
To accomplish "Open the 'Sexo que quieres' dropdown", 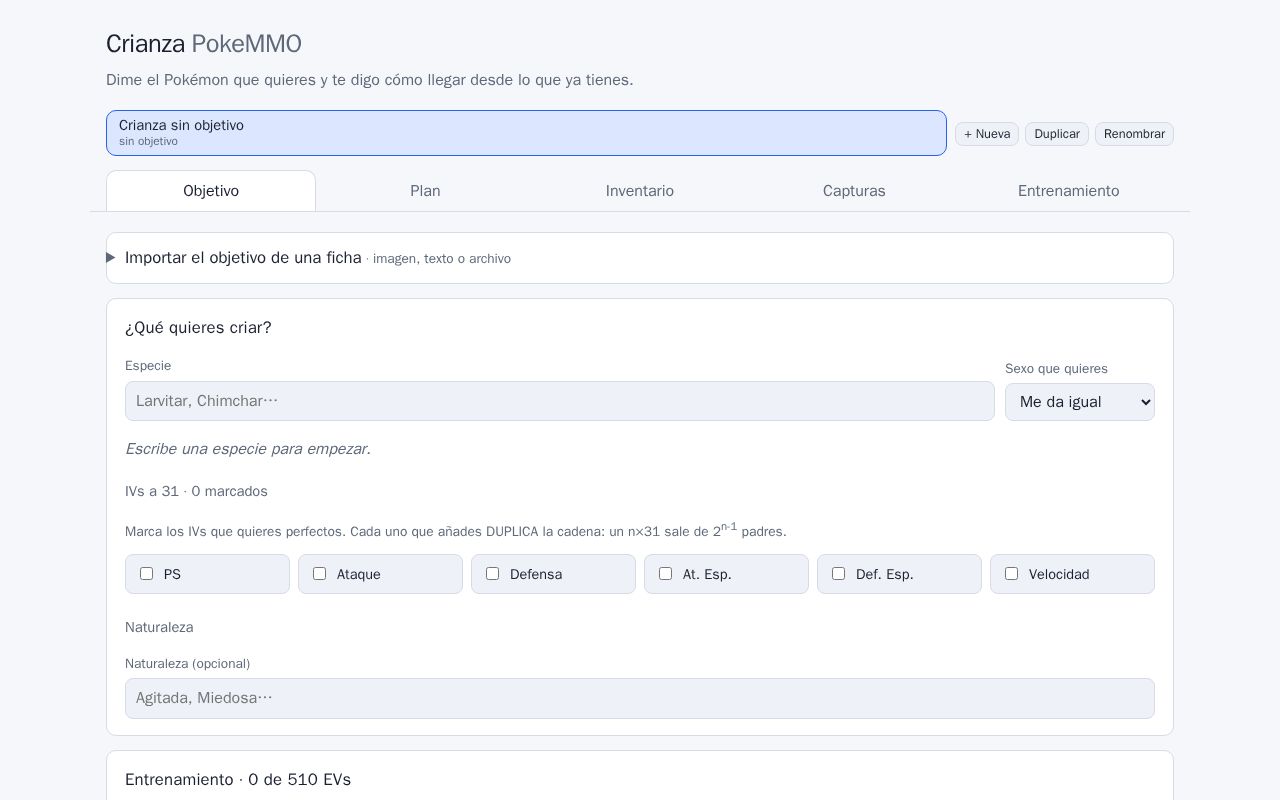I will 1080,402.
